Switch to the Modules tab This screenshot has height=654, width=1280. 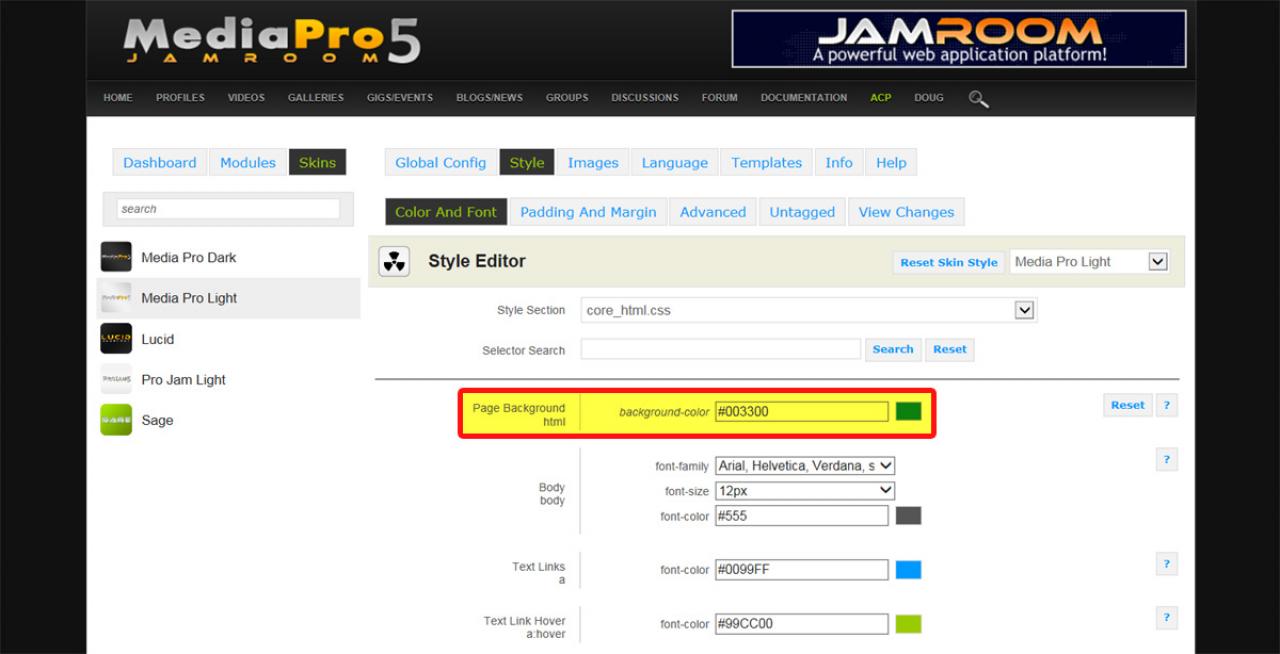(248, 163)
